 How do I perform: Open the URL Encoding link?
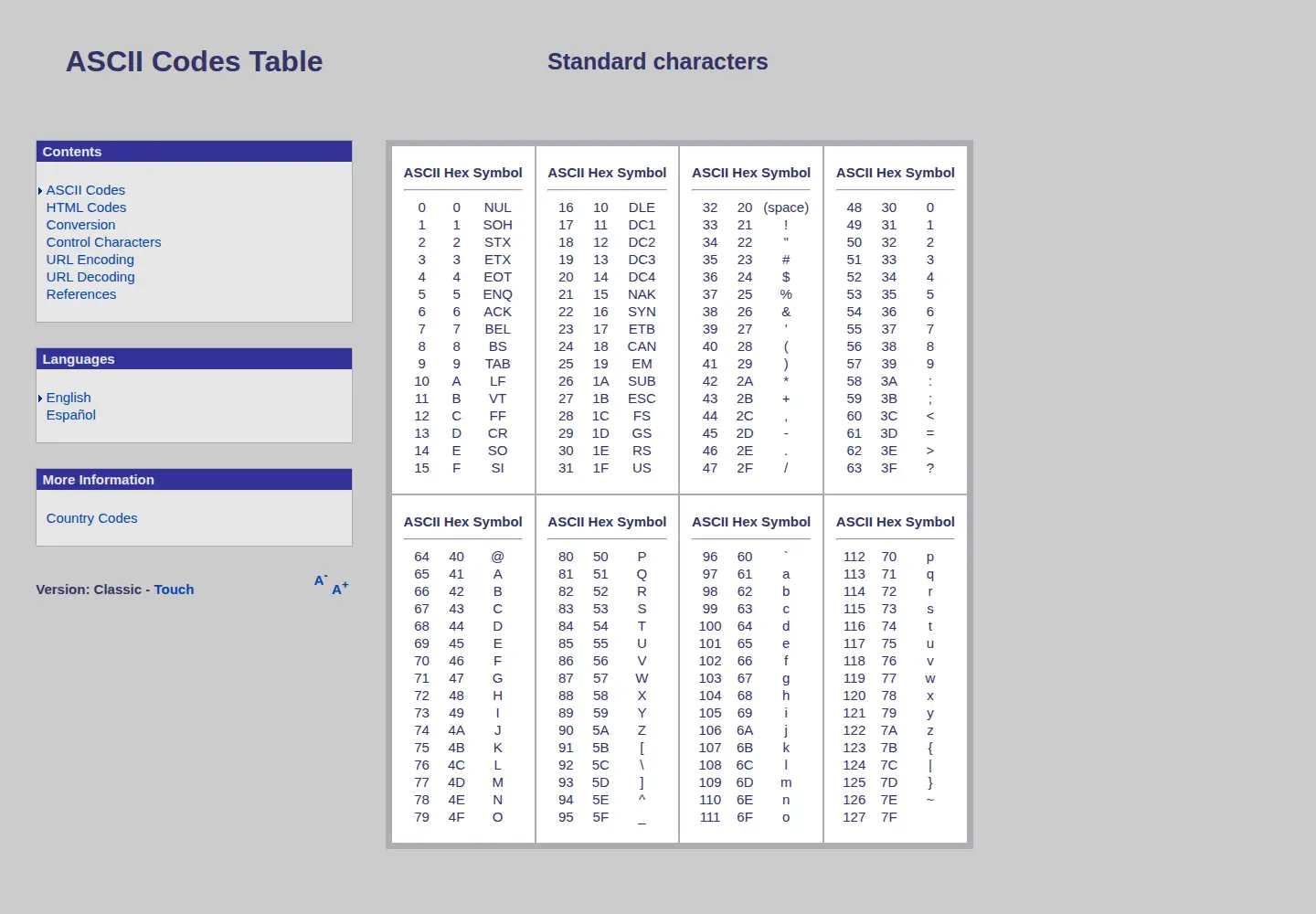tap(90, 260)
